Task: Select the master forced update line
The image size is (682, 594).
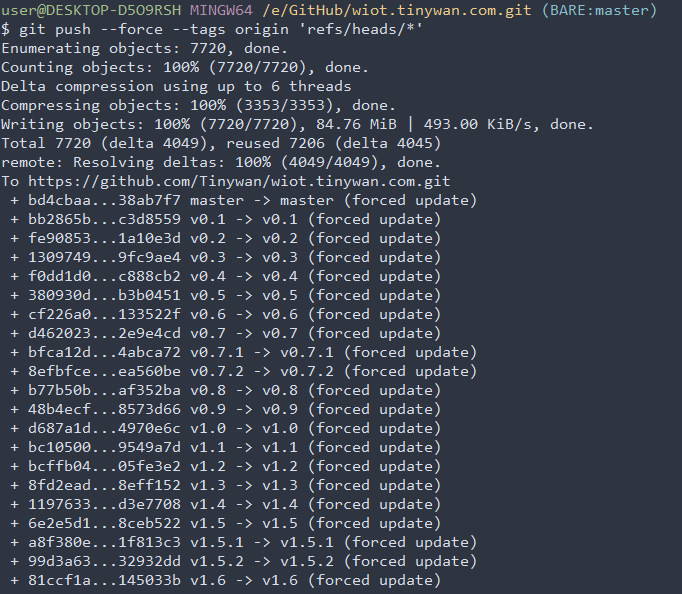Action: [x=244, y=200]
